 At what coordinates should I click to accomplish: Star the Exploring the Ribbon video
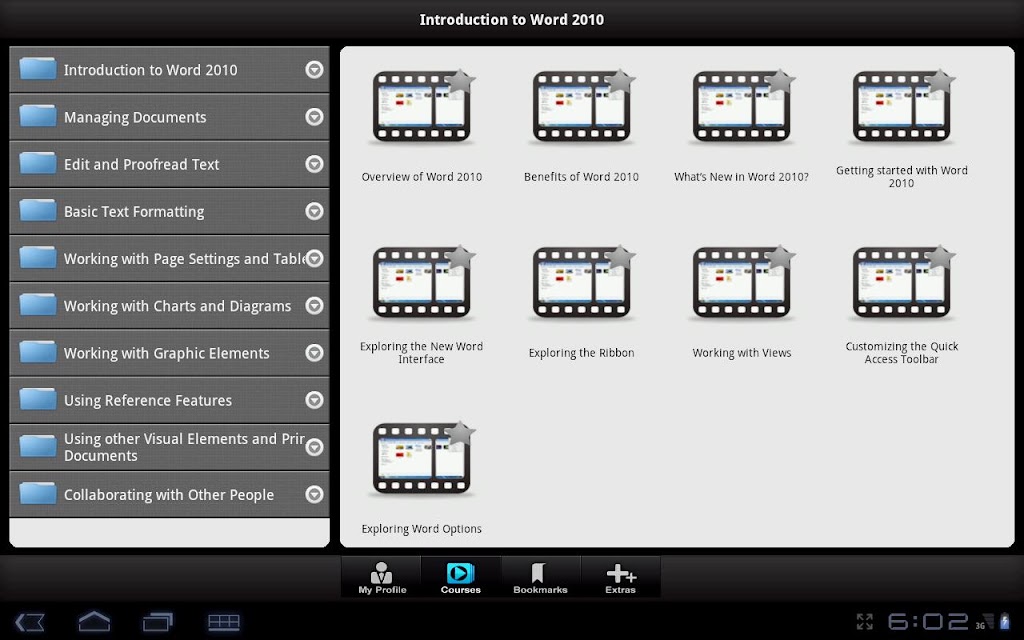[x=620, y=257]
